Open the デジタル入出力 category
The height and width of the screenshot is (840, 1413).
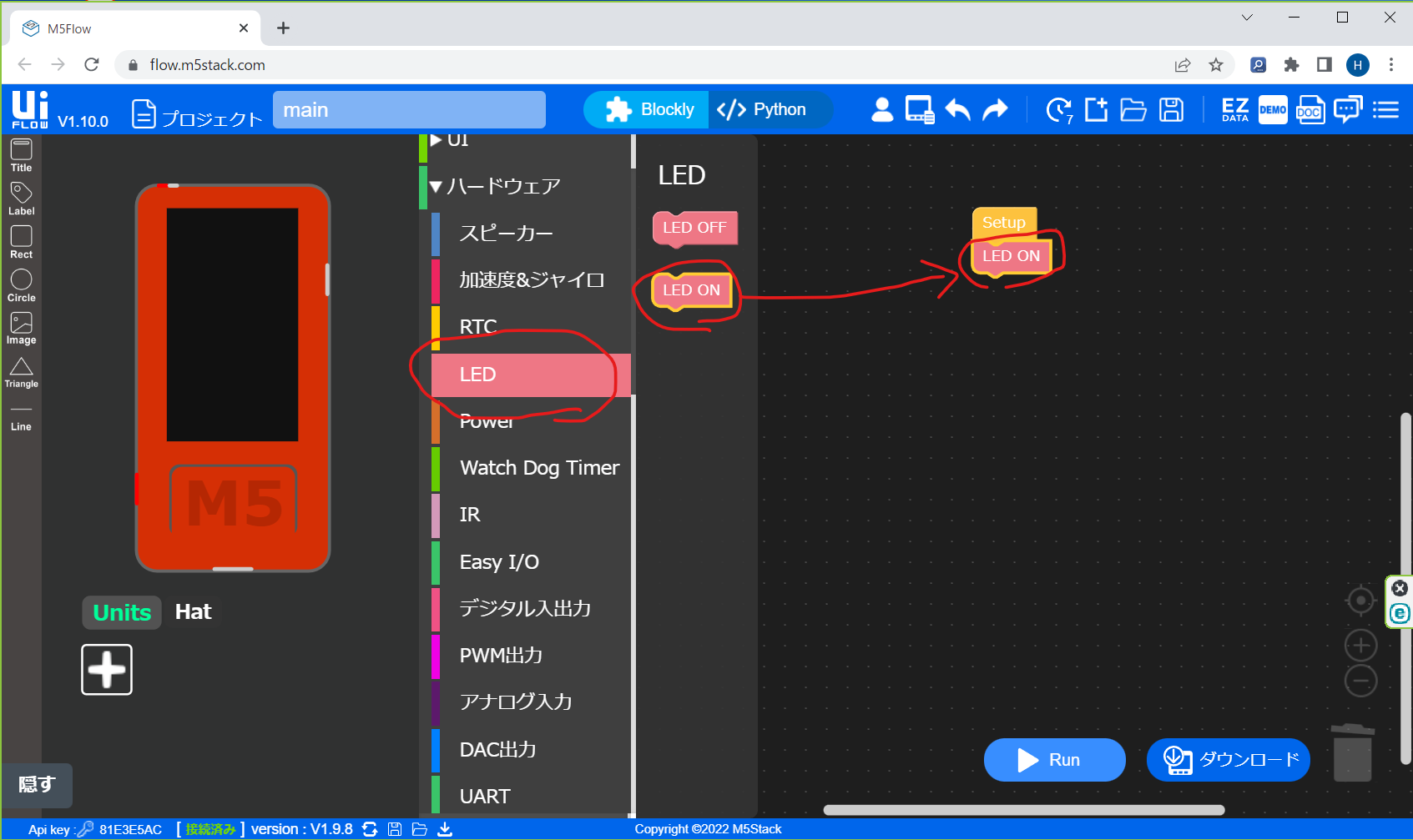click(x=531, y=609)
